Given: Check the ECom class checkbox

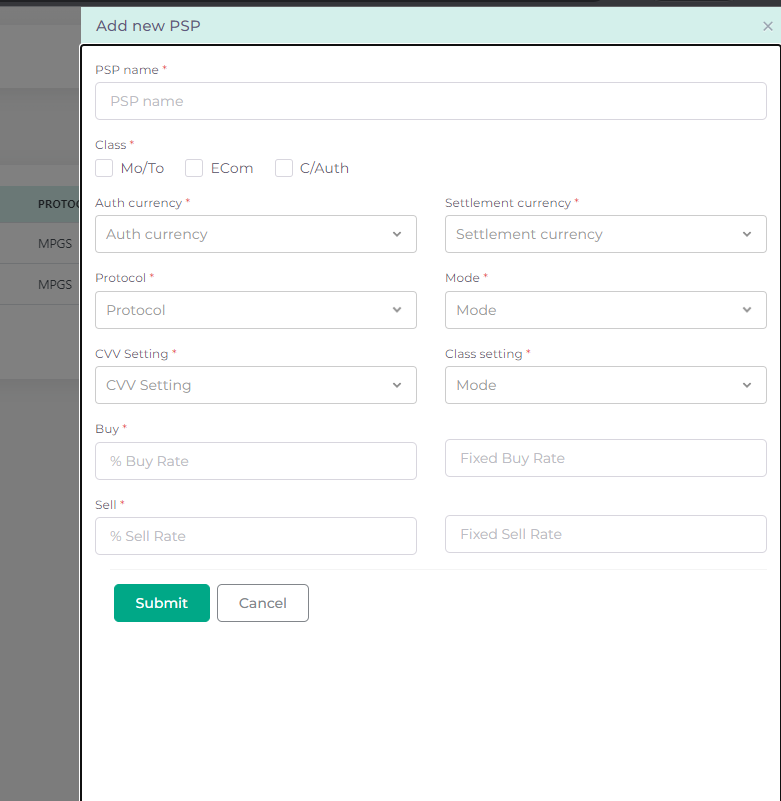Looking at the screenshot, I should point(194,168).
